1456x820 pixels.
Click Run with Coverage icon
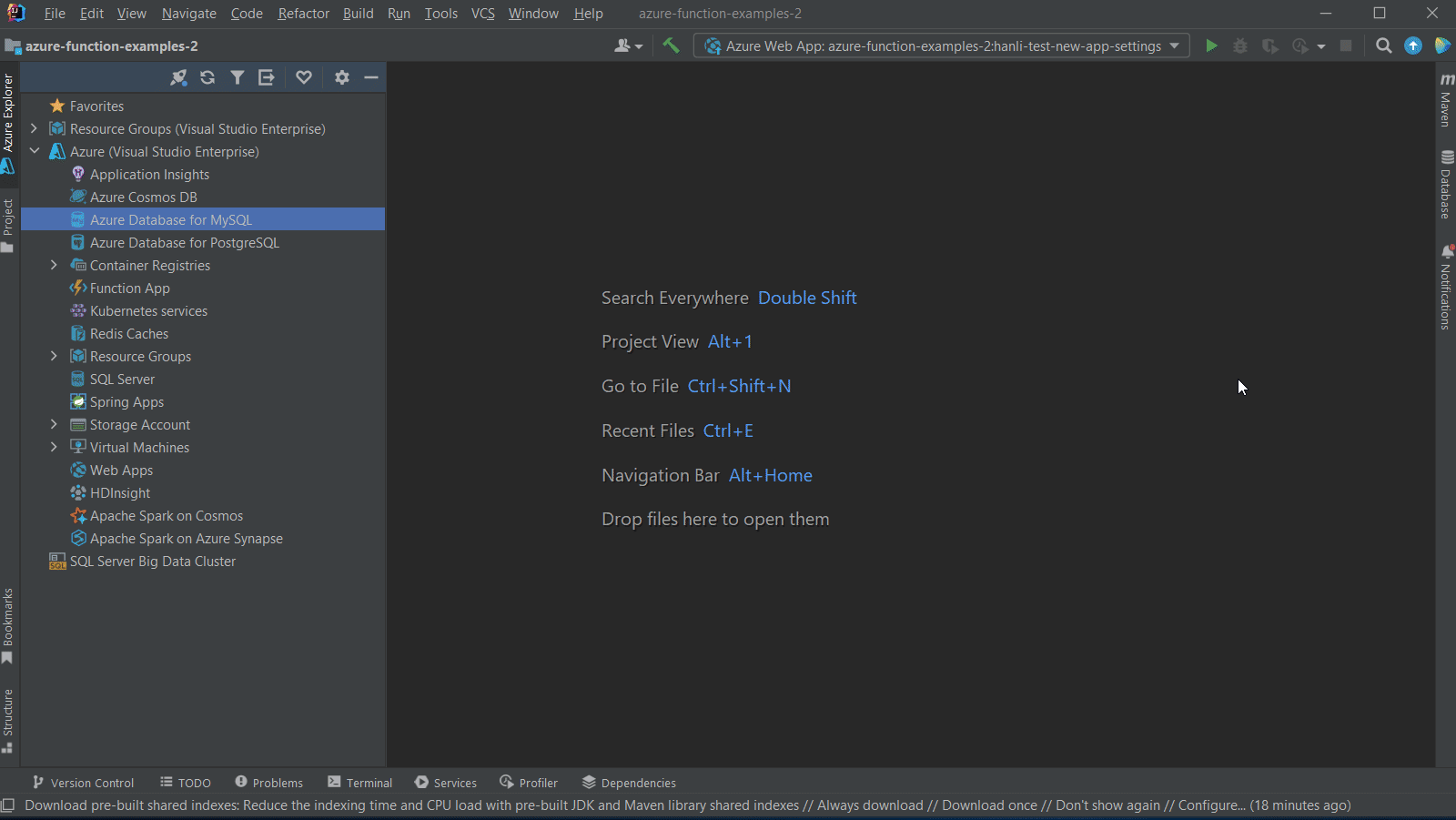(x=1270, y=46)
